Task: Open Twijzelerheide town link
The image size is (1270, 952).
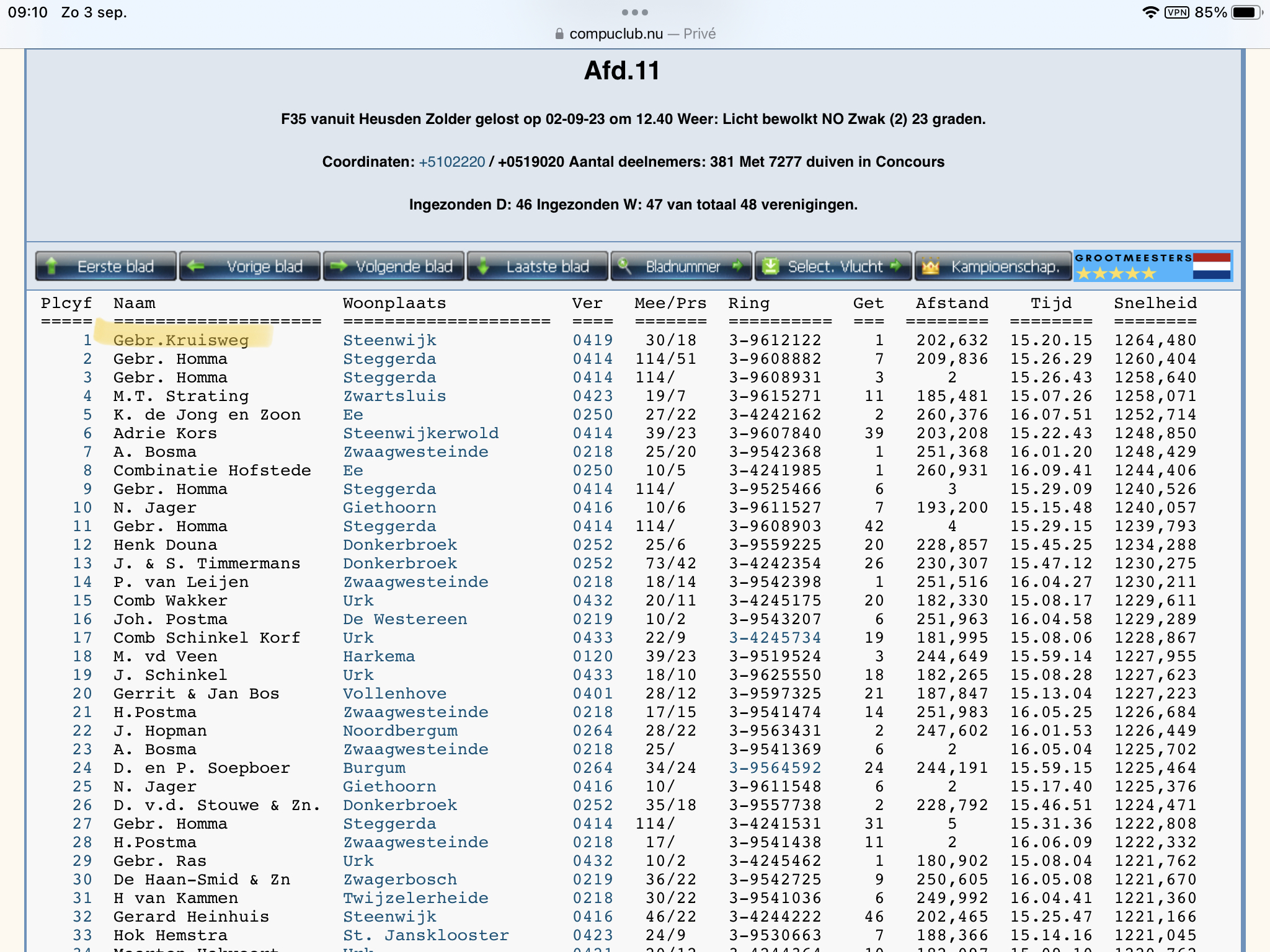Action: coord(416,898)
